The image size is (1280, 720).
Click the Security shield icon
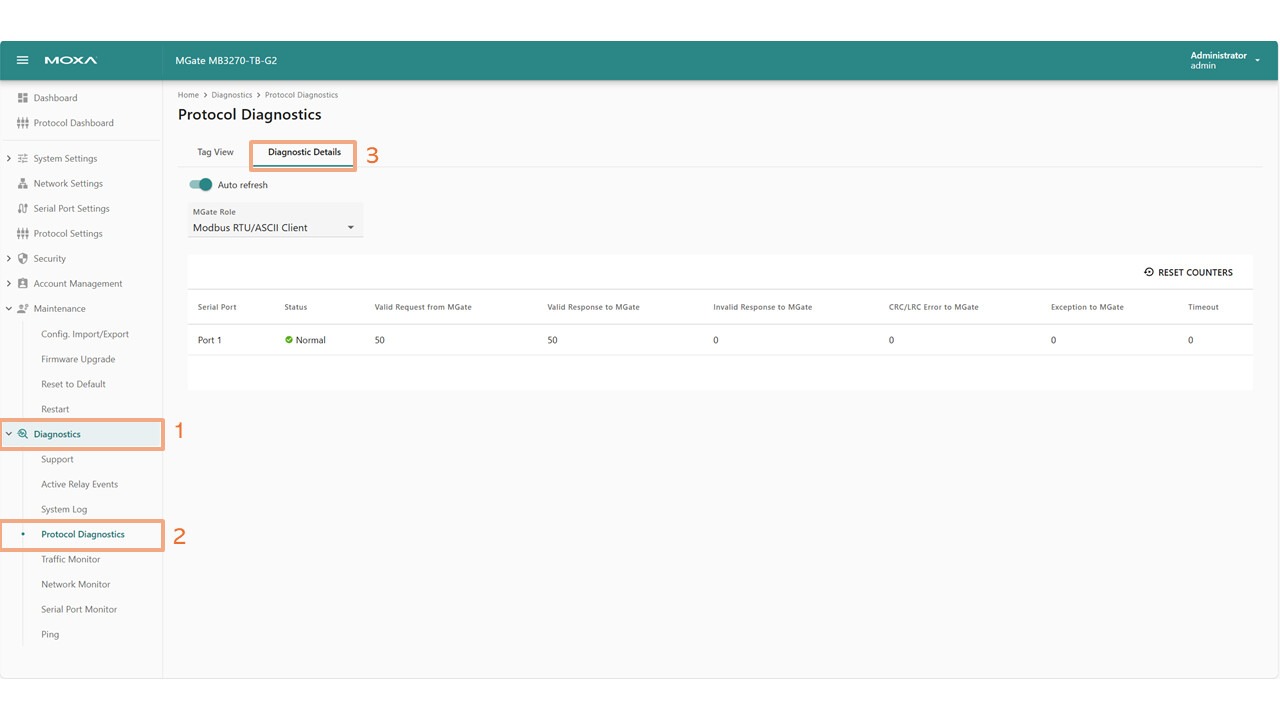(23, 259)
